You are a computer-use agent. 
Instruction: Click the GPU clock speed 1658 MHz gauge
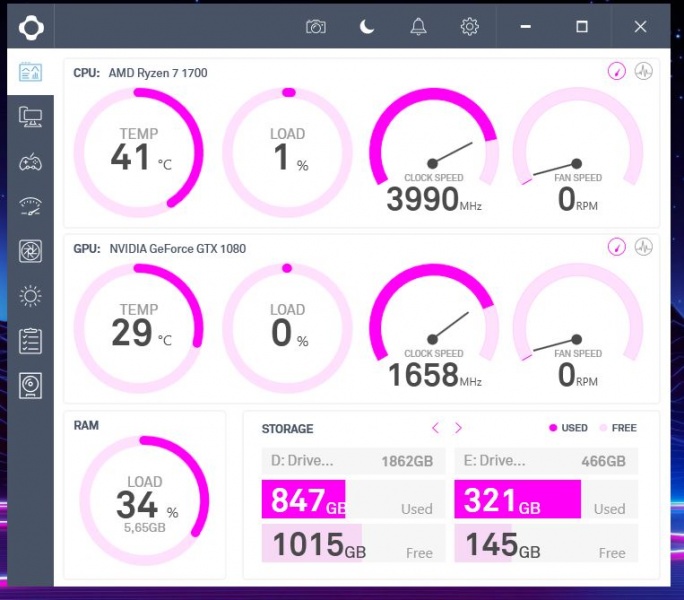[x=434, y=326]
